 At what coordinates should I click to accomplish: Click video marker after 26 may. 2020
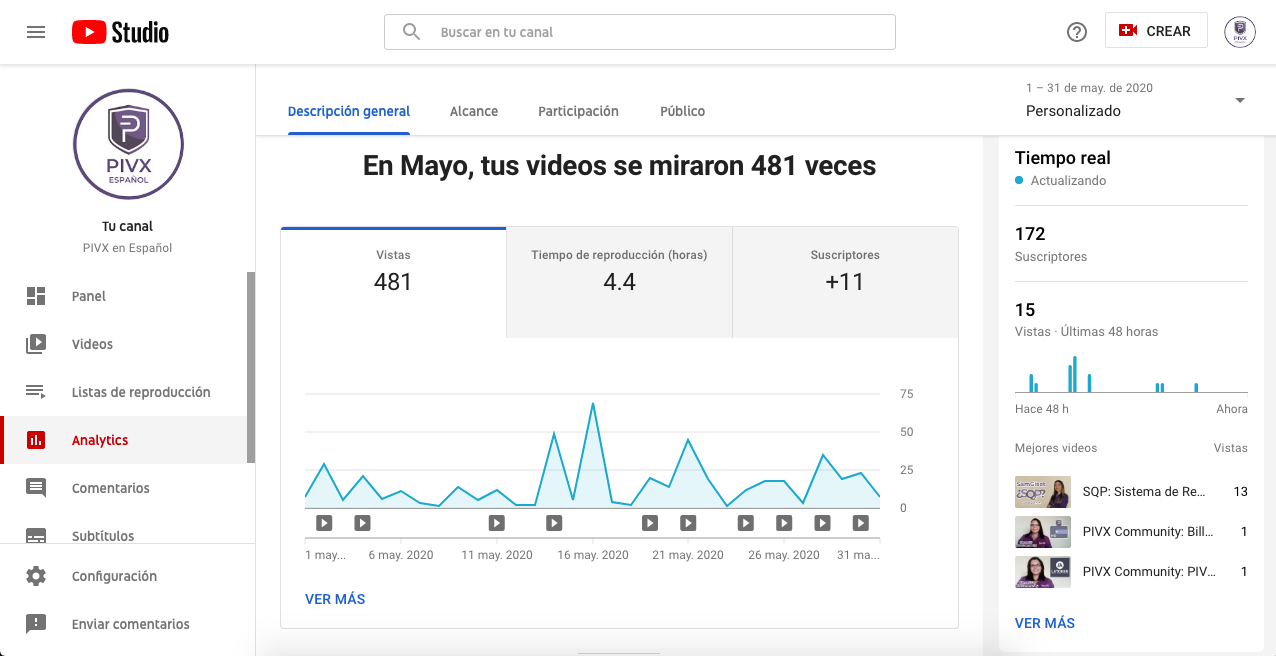(x=822, y=523)
